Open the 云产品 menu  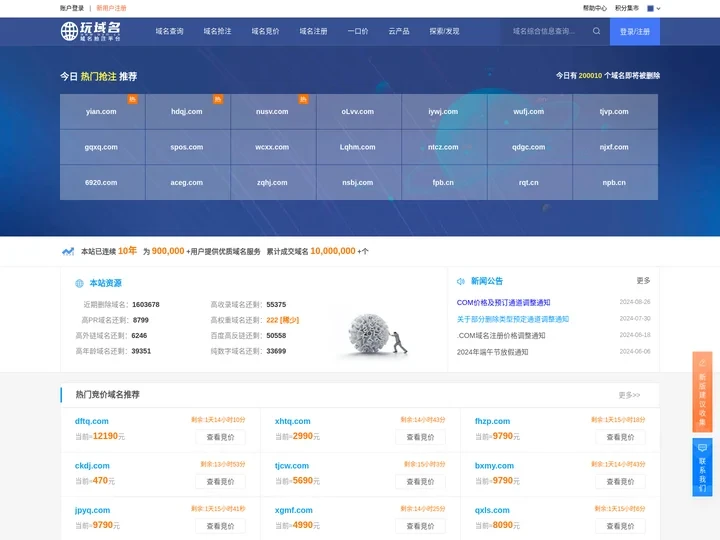[x=399, y=31]
